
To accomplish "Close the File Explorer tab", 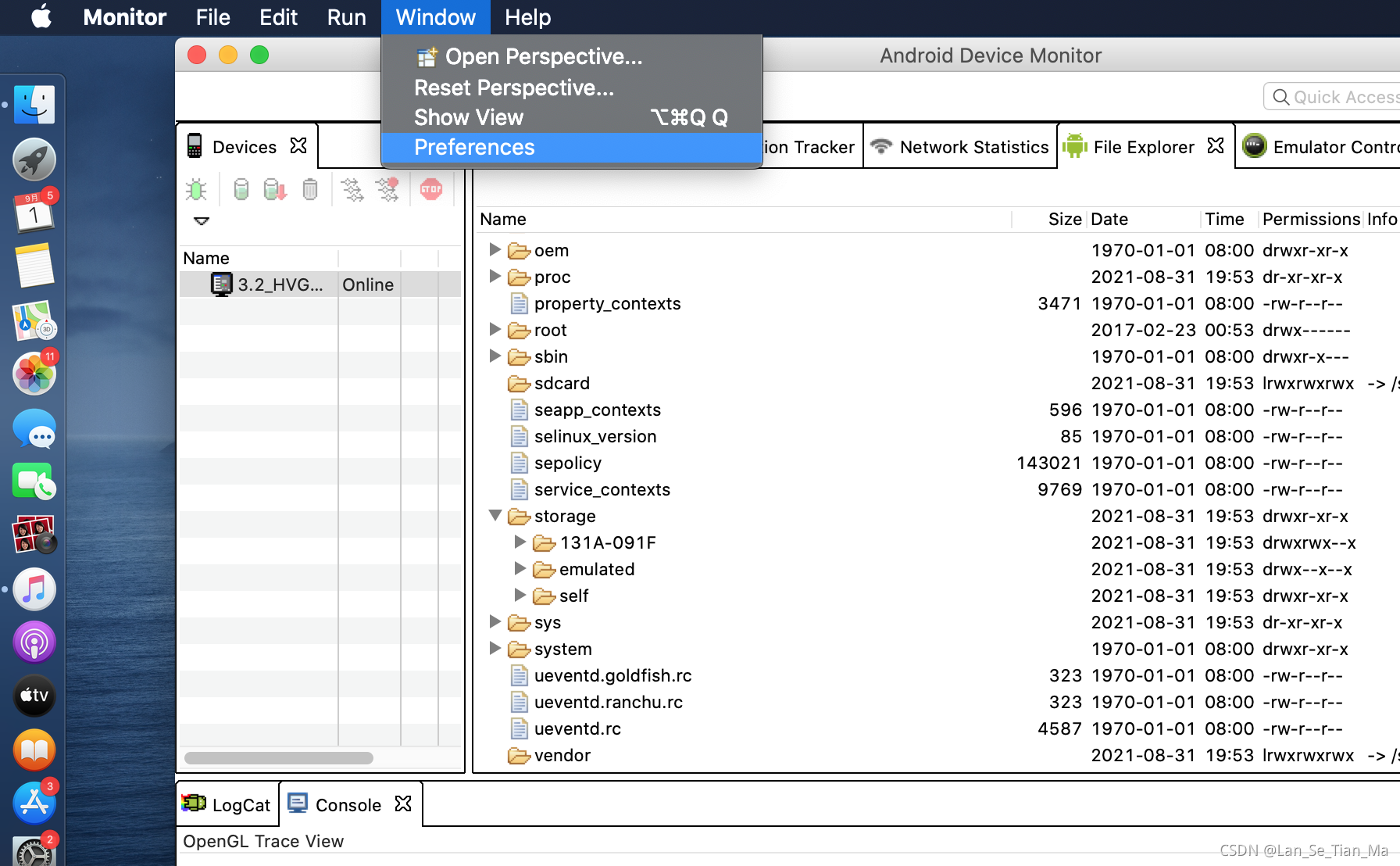I will [1216, 146].
